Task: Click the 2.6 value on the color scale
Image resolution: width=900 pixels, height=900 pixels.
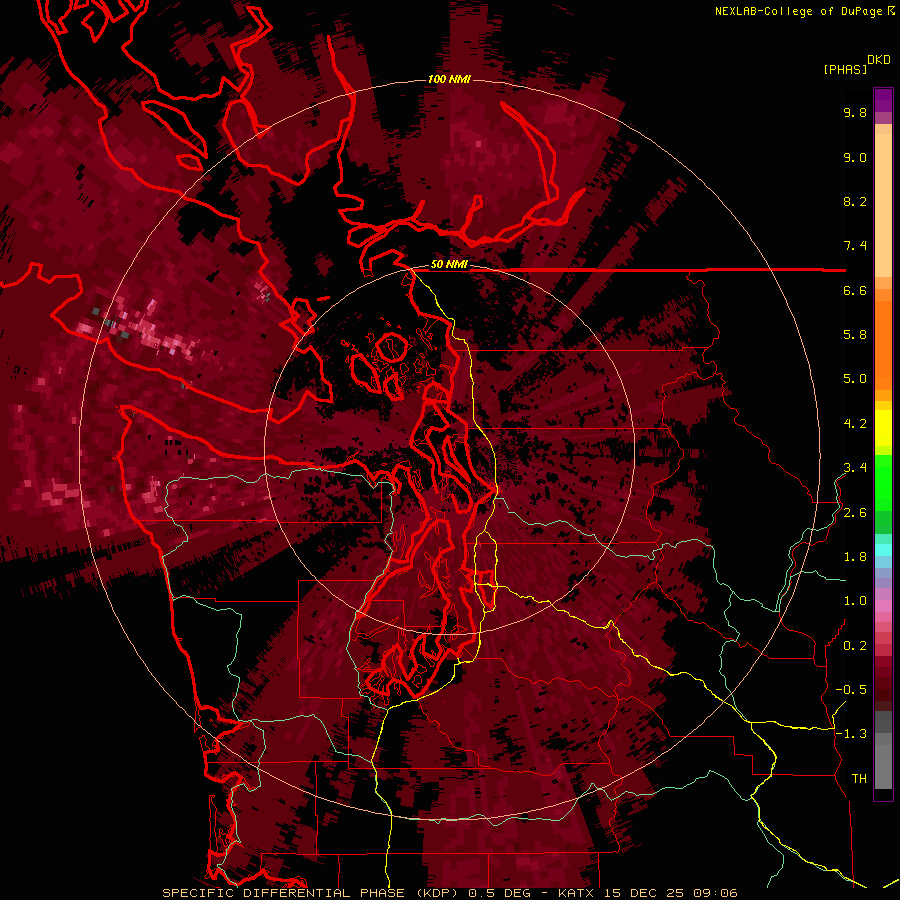Action: (855, 513)
